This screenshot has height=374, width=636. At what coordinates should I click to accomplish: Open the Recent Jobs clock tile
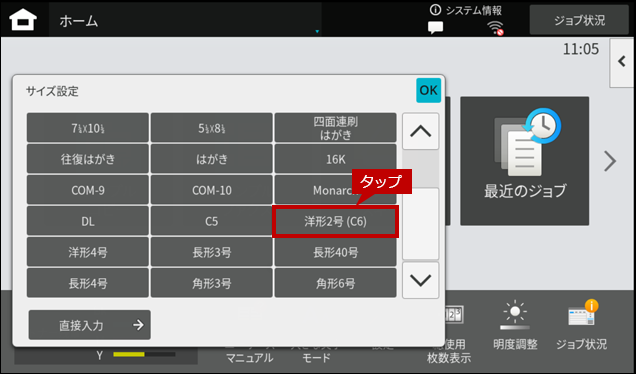coord(524,161)
